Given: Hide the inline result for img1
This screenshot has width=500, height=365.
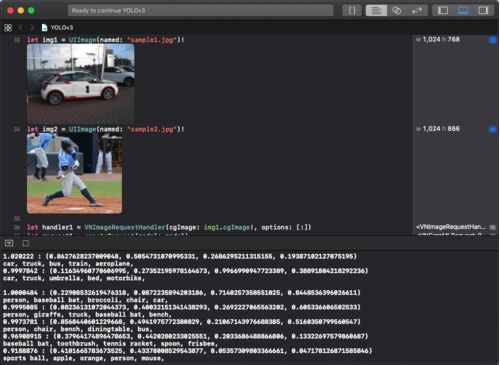Looking at the screenshot, I should click(x=492, y=40).
